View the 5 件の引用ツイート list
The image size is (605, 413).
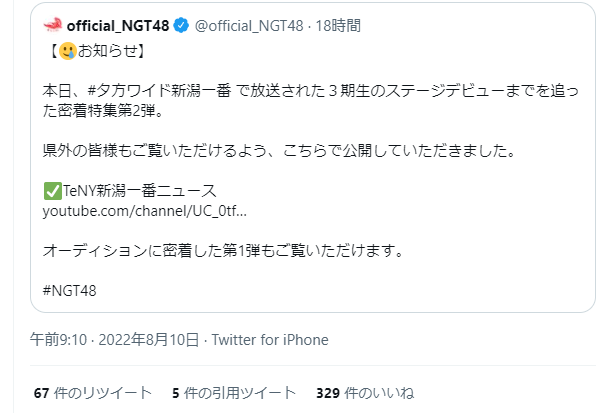[234, 393]
